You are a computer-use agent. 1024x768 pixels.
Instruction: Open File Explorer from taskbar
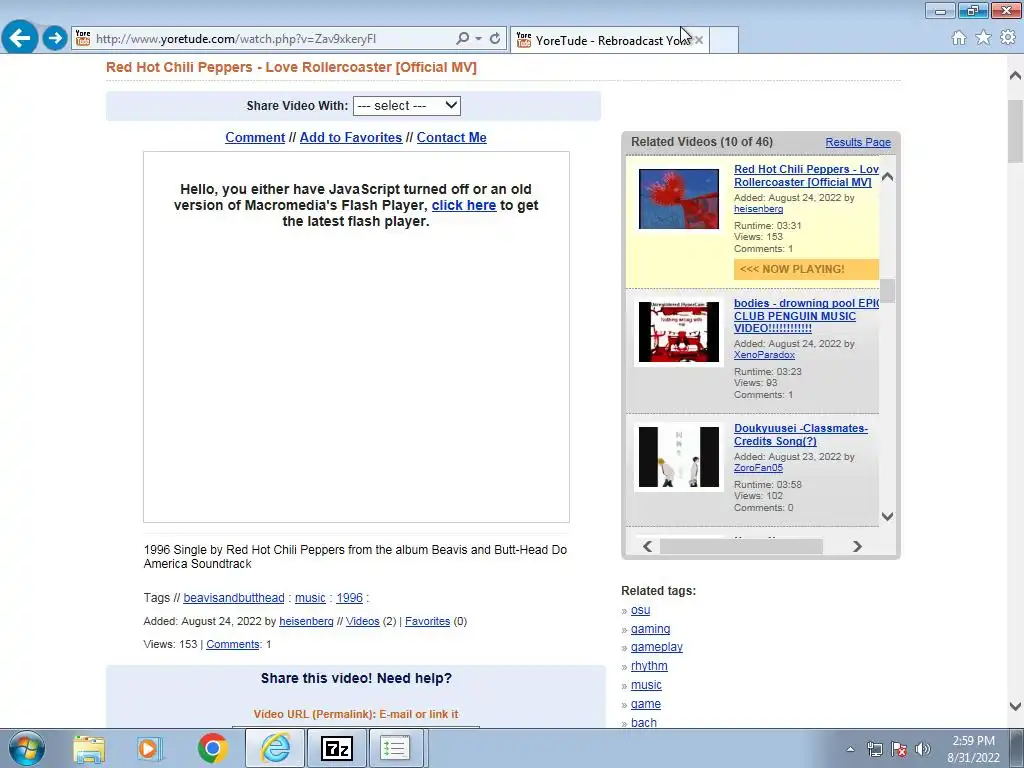point(89,748)
